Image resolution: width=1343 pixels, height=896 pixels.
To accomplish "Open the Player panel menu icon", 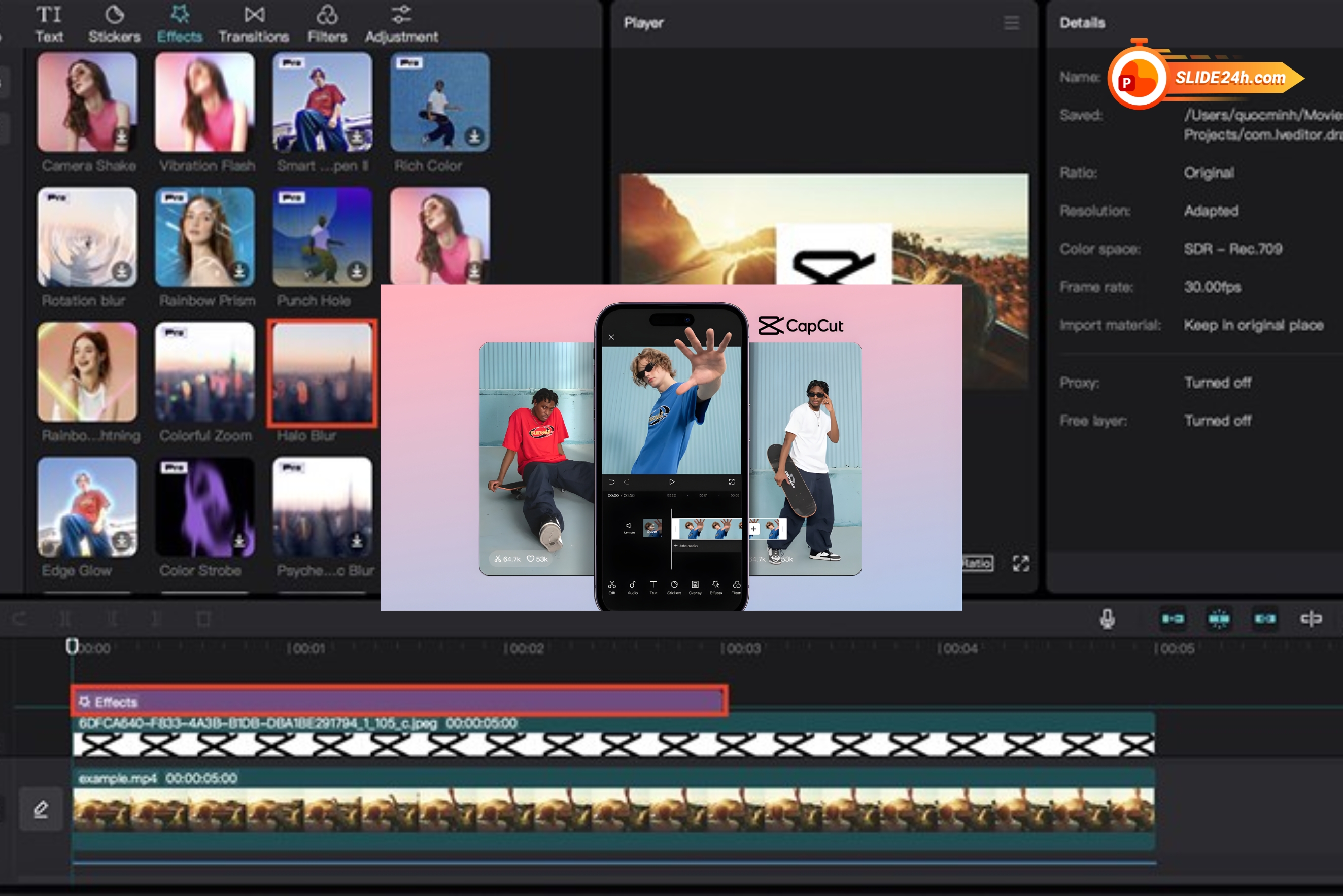I will (x=1012, y=23).
